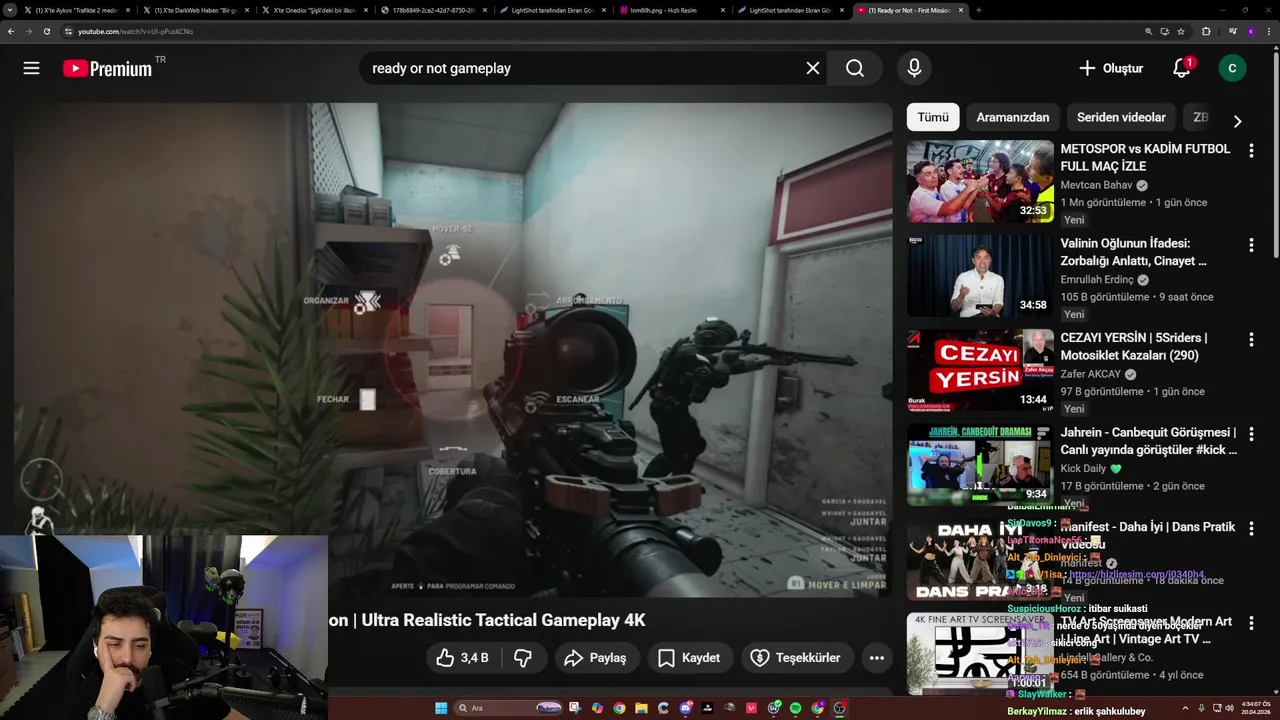Expand hidden system tray icons chevron

coord(1186,707)
